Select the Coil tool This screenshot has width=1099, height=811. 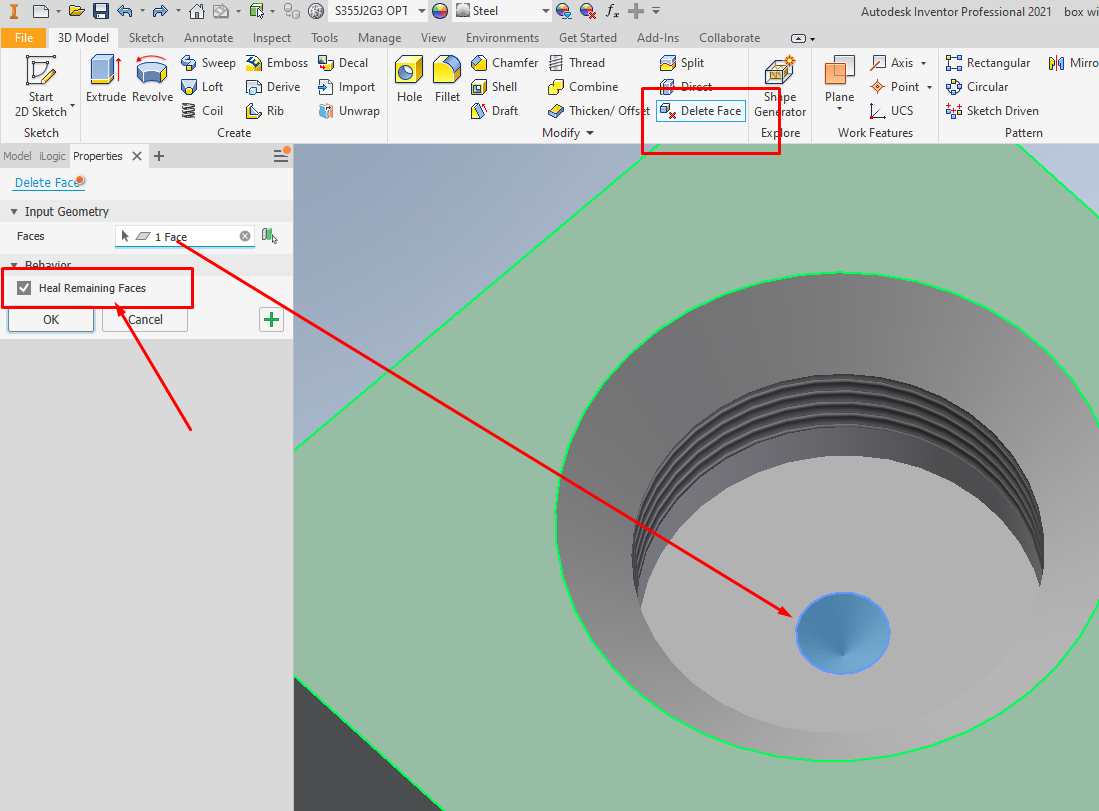(x=202, y=110)
